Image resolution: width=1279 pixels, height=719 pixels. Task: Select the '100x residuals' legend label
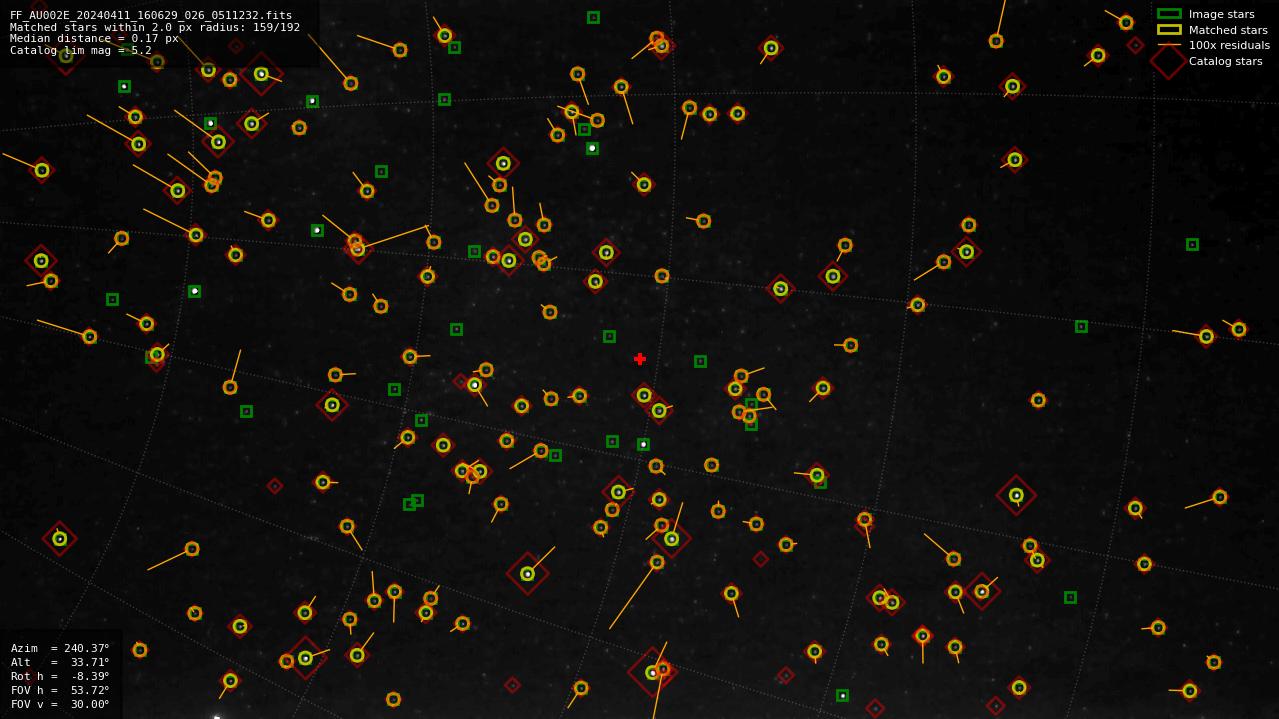(x=1229, y=45)
